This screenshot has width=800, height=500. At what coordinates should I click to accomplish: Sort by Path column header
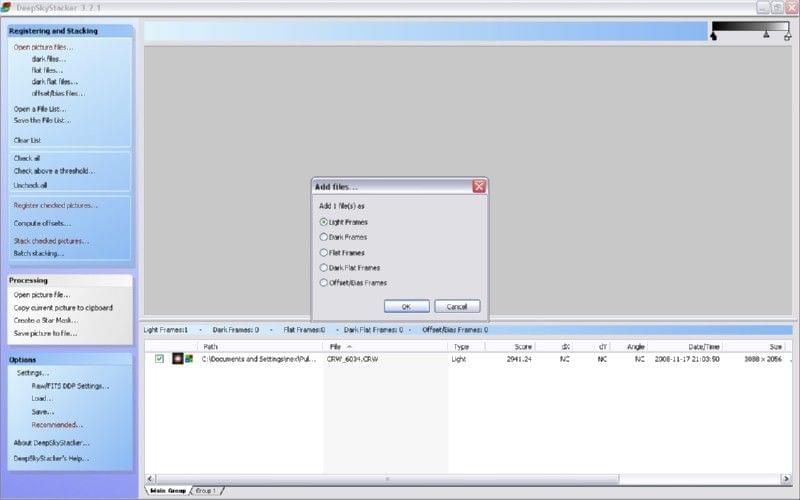coord(260,346)
